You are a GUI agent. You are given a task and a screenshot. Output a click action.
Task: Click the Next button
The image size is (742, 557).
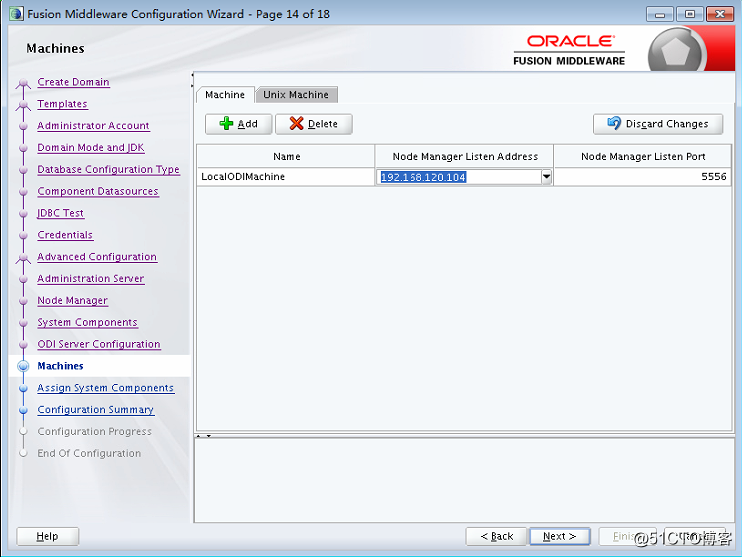[560, 536]
